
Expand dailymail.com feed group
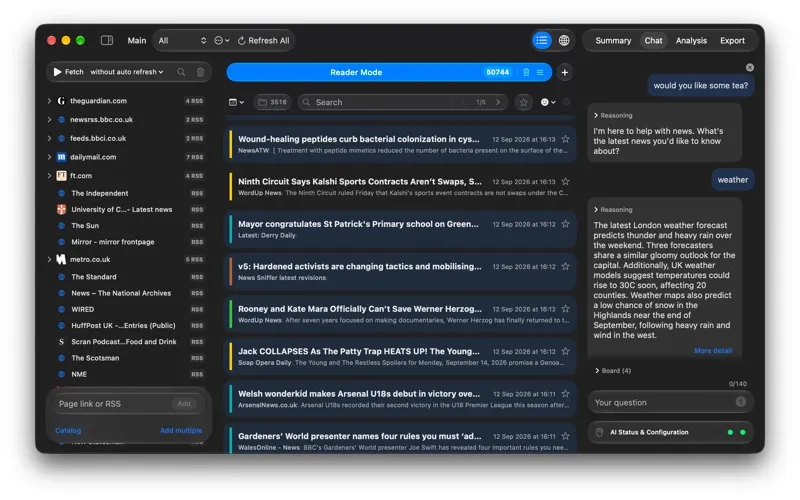[x=49, y=157]
